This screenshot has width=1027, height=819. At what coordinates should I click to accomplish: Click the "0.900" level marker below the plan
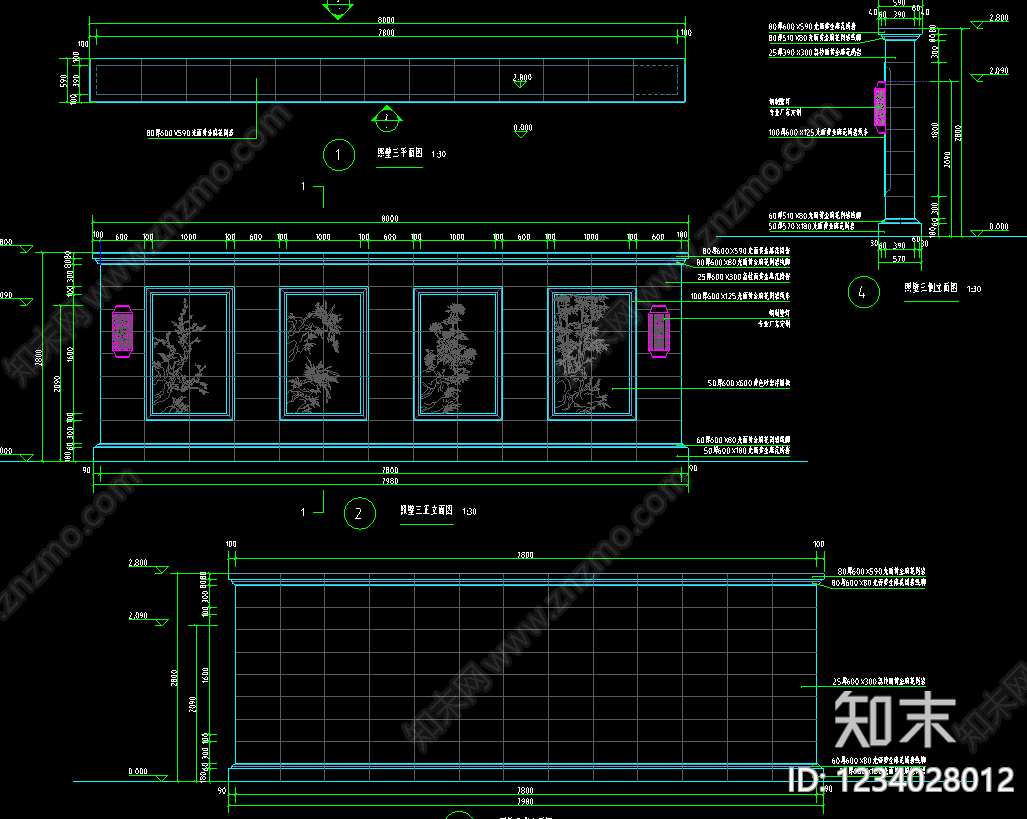click(523, 130)
